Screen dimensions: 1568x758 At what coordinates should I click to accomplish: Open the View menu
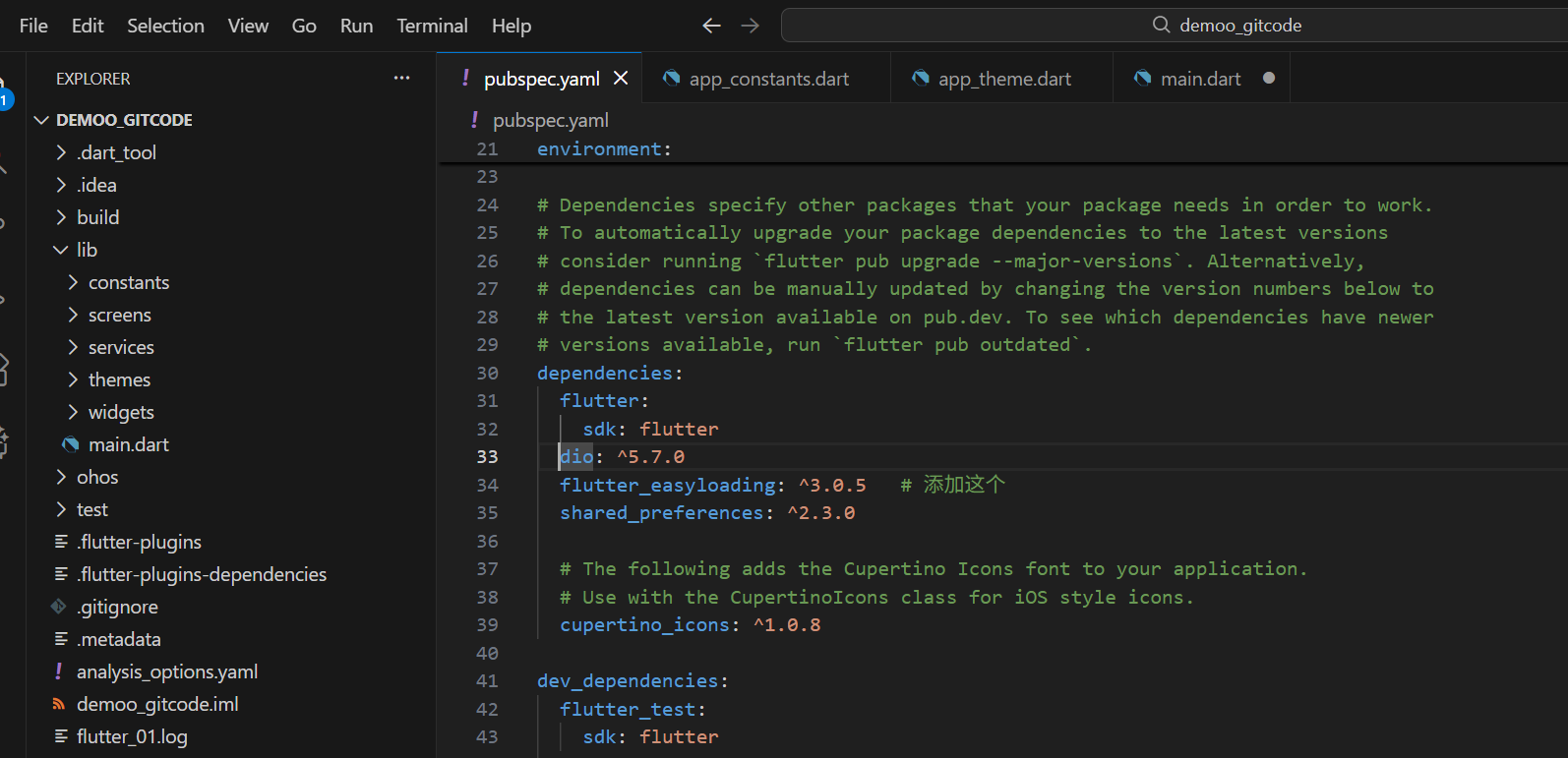click(248, 26)
